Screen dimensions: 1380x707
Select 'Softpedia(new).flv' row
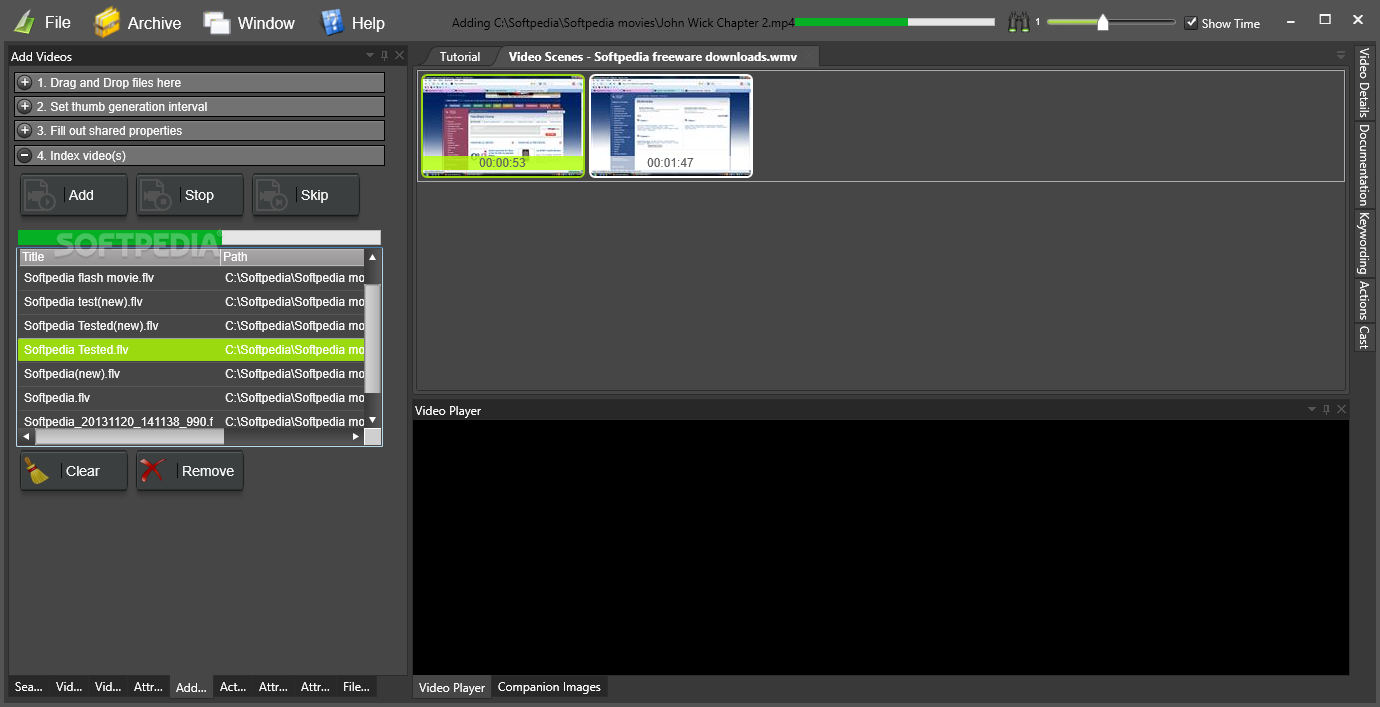point(191,374)
